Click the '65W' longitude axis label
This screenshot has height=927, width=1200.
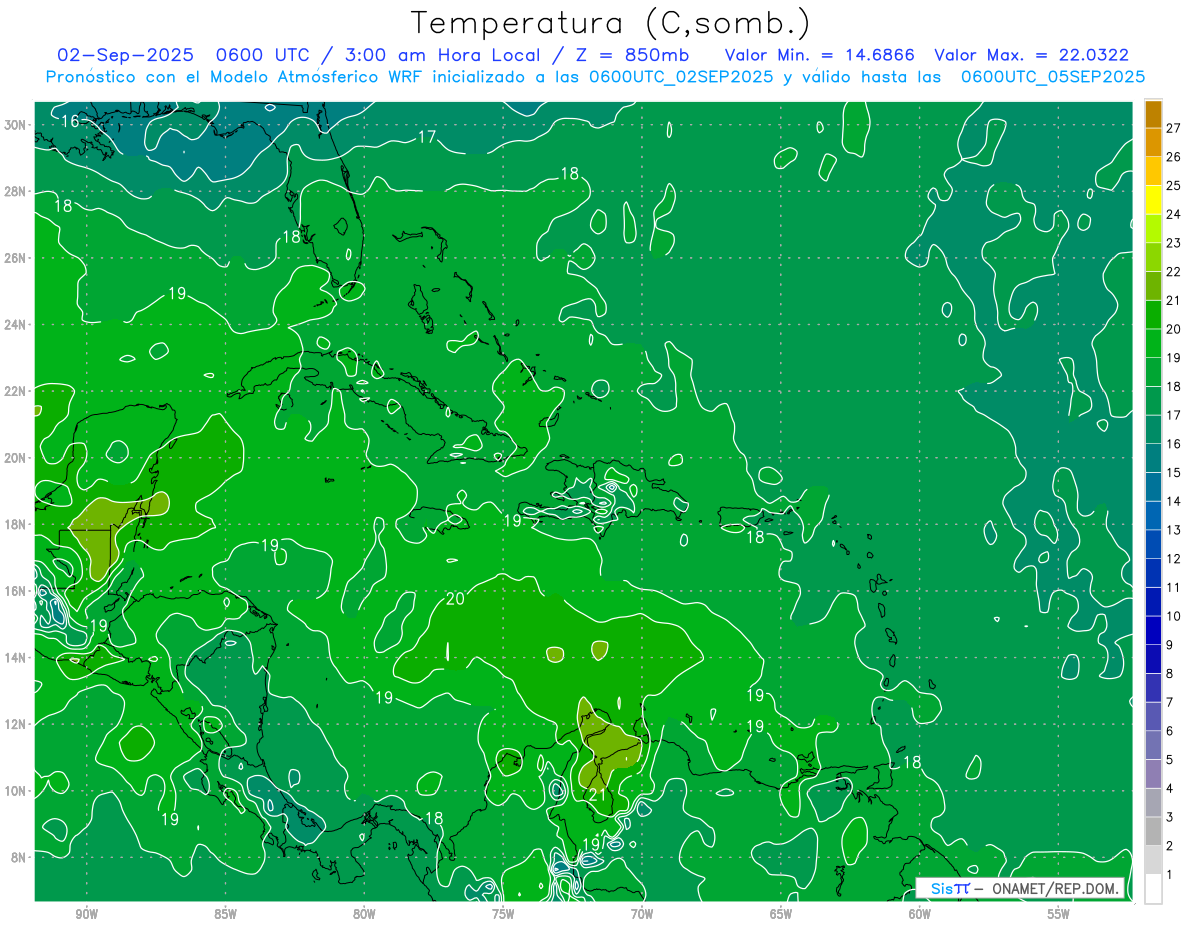(781, 914)
